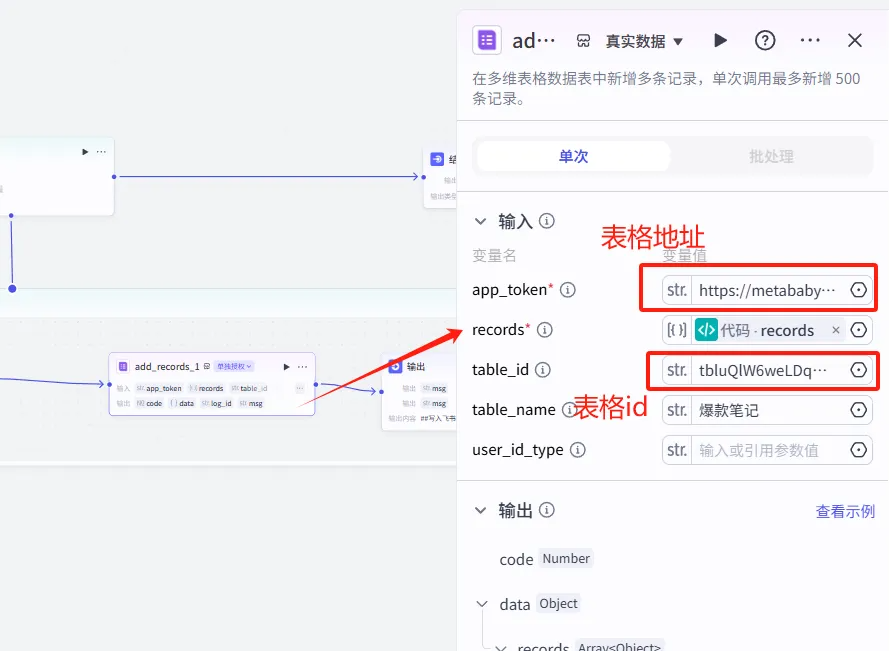Screen dimensions: 889x651
Task: Click the app_token str type selector
Action: [x=677, y=290]
